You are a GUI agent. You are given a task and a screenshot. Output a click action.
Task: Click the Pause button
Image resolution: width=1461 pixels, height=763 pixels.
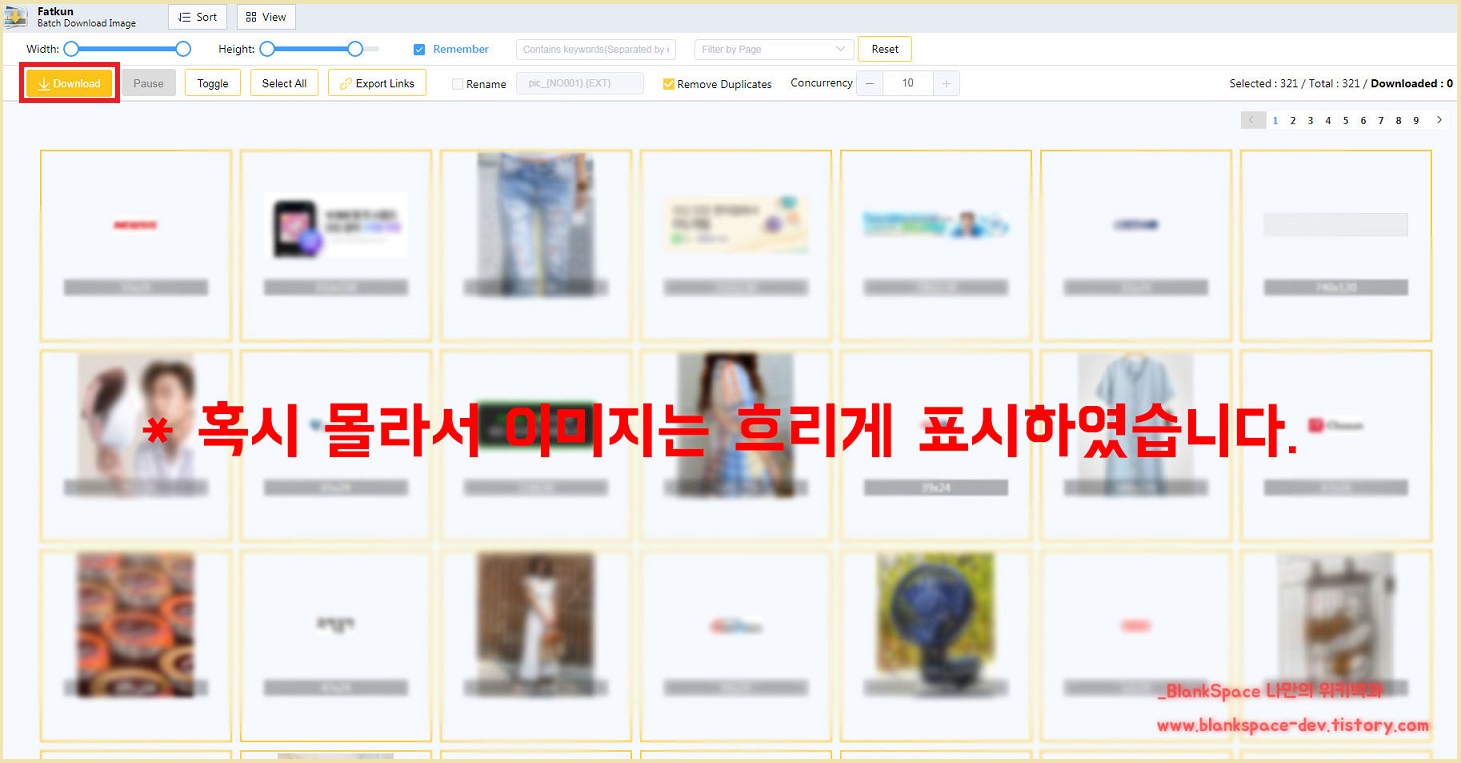[x=148, y=83]
